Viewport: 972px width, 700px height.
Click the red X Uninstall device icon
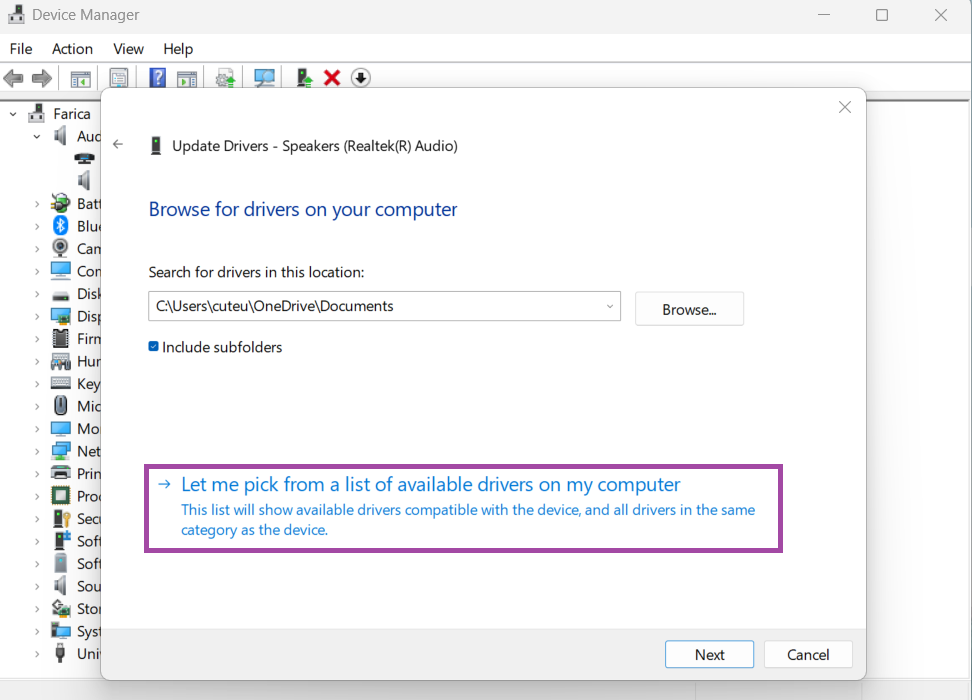tap(332, 78)
